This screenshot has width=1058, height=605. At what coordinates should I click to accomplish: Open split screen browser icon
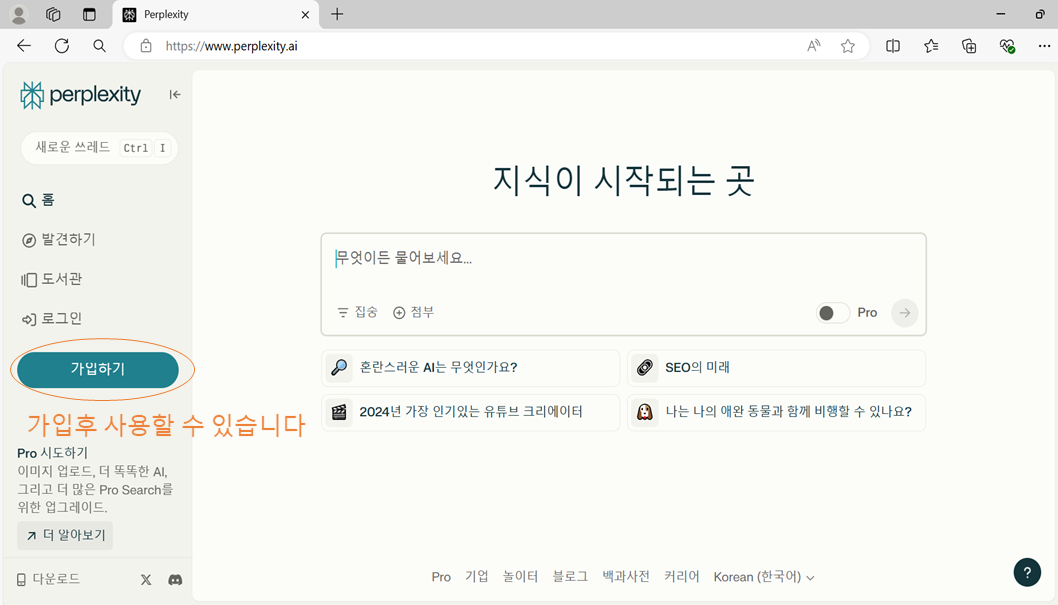(x=893, y=46)
